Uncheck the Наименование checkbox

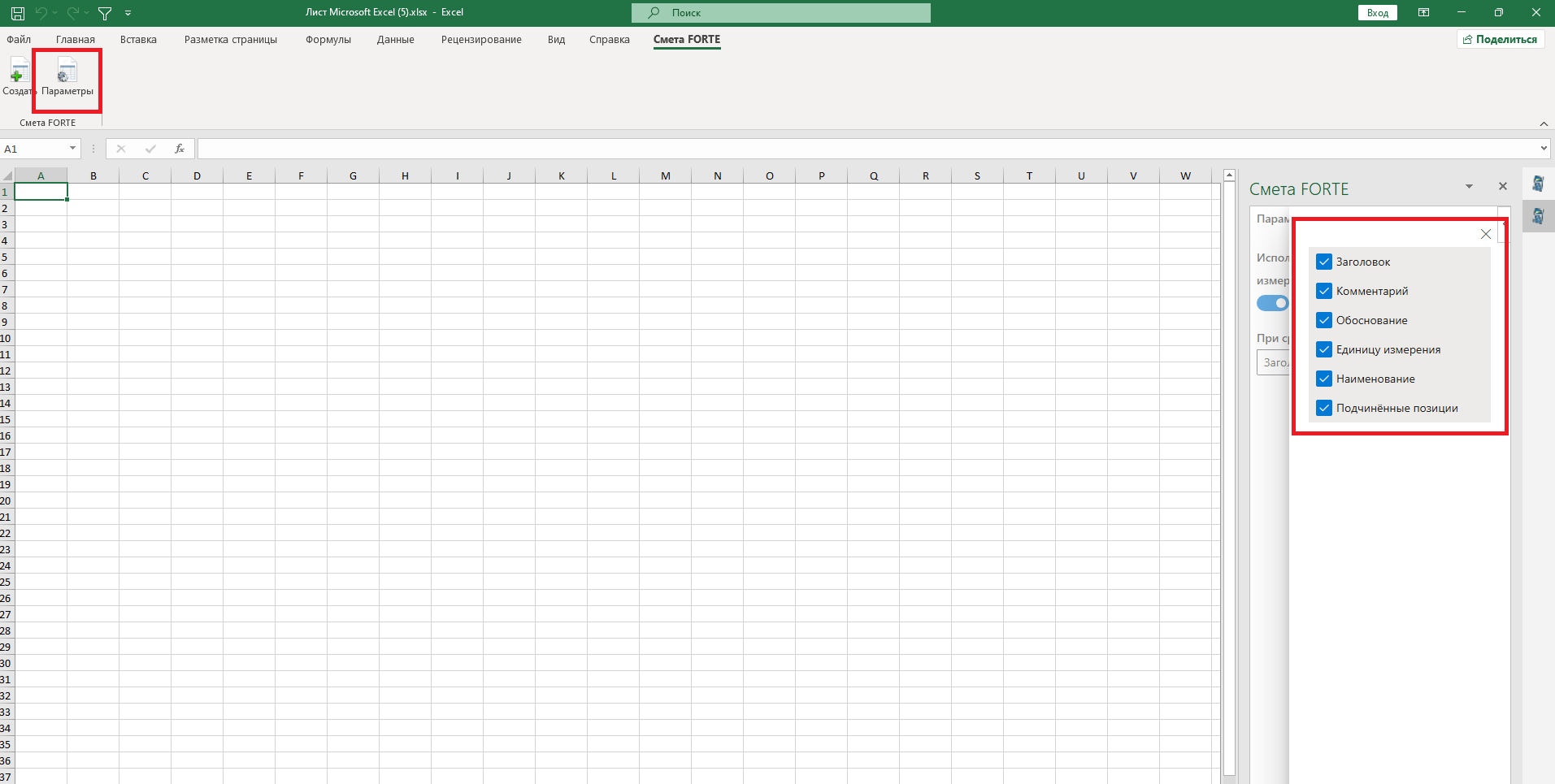[x=1324, y=379]
